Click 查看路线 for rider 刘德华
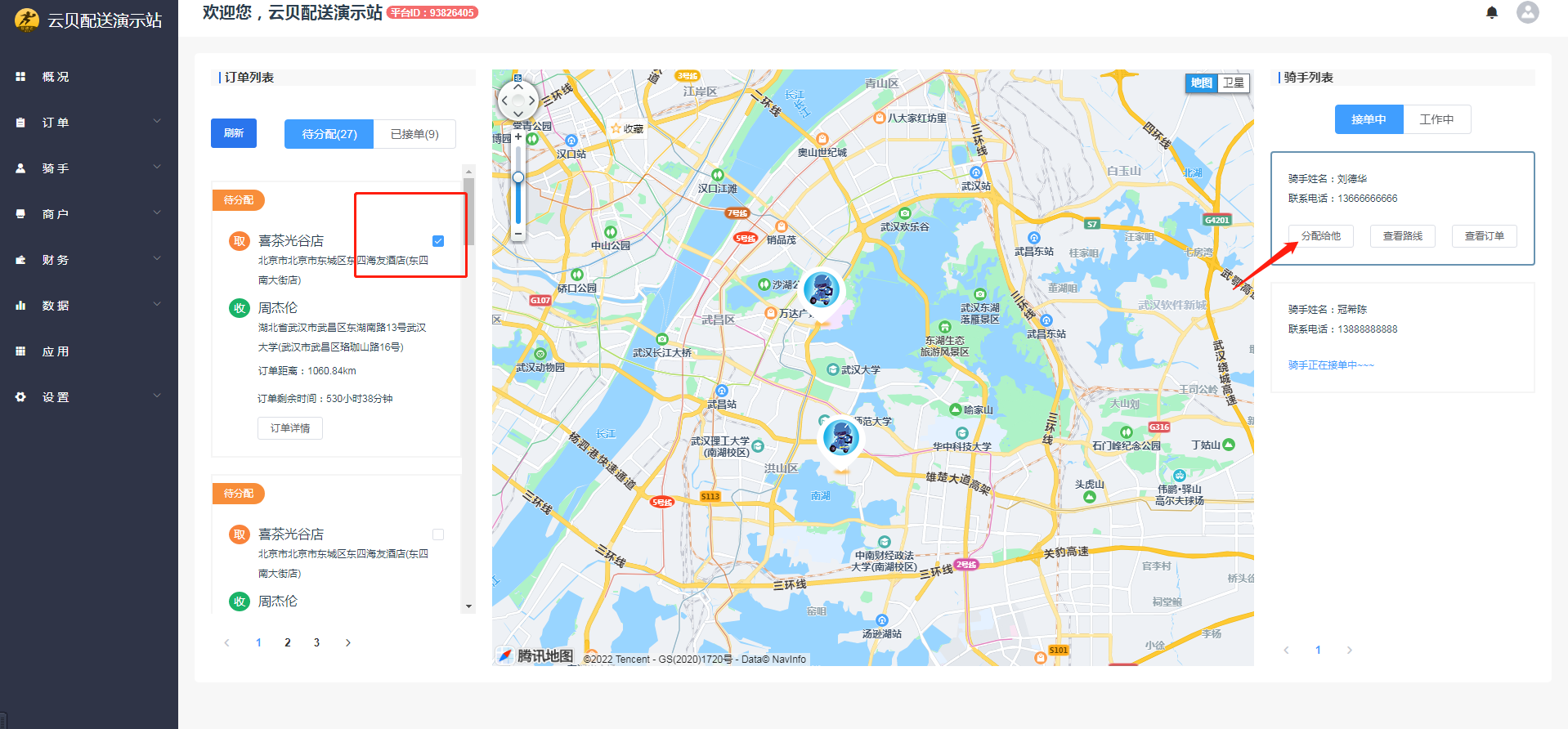This screenshot has width=1568, height=729. pos(1403,236)
